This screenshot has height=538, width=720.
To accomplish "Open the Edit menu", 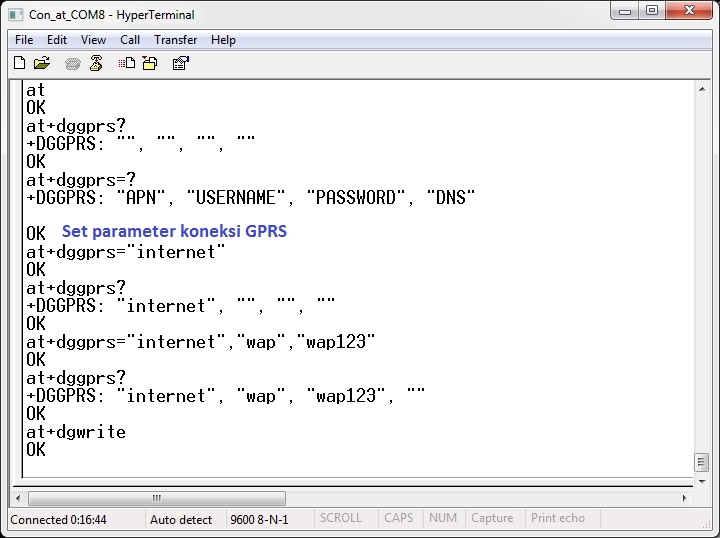I will (x=57, y=40).
